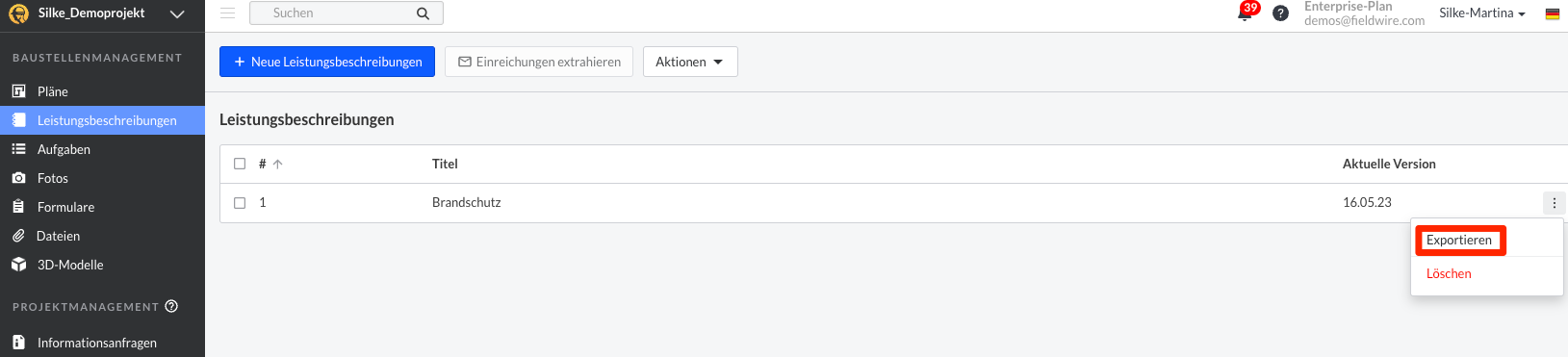Open the Silke-Martina user menu
Screen dimensions: 1568x357
[x=1482, y=13]
